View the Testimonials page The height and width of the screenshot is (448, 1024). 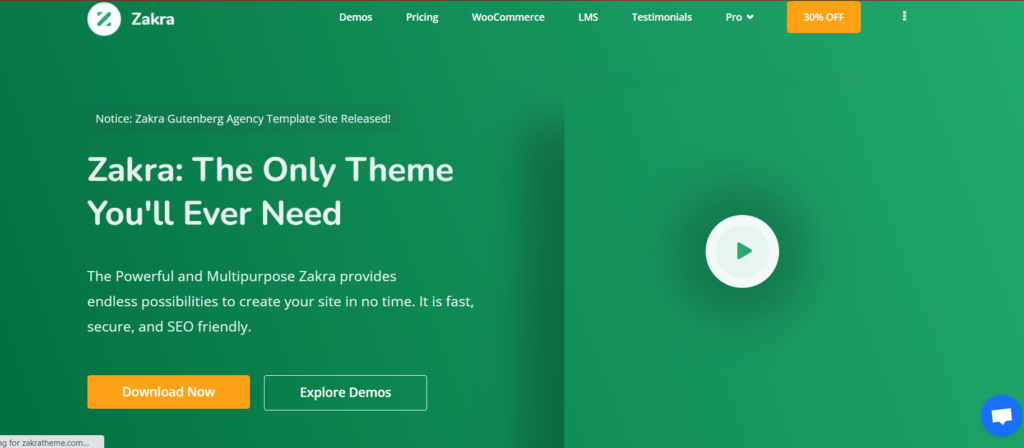tap(662, 18)
